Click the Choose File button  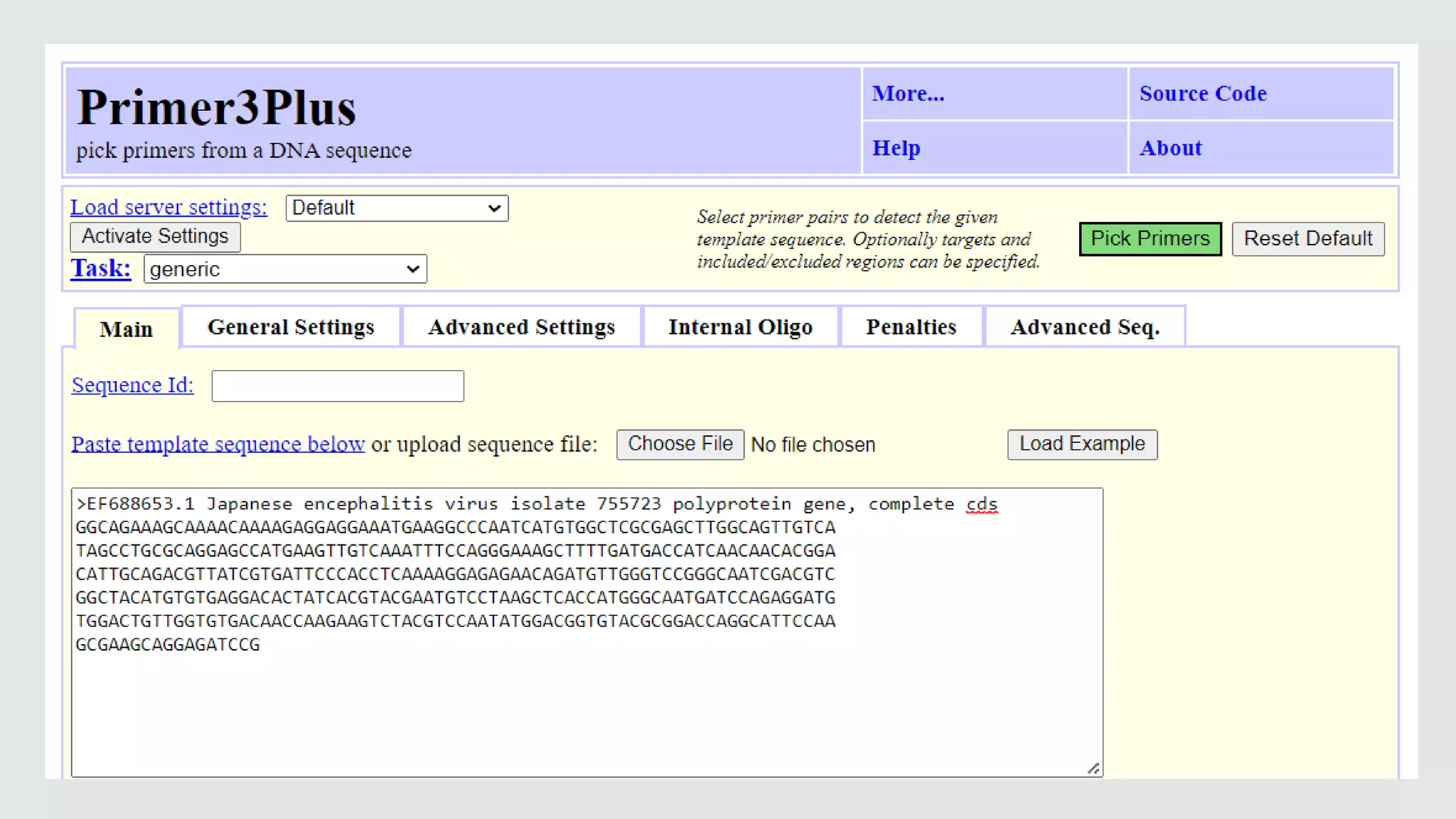click(680, 444)
